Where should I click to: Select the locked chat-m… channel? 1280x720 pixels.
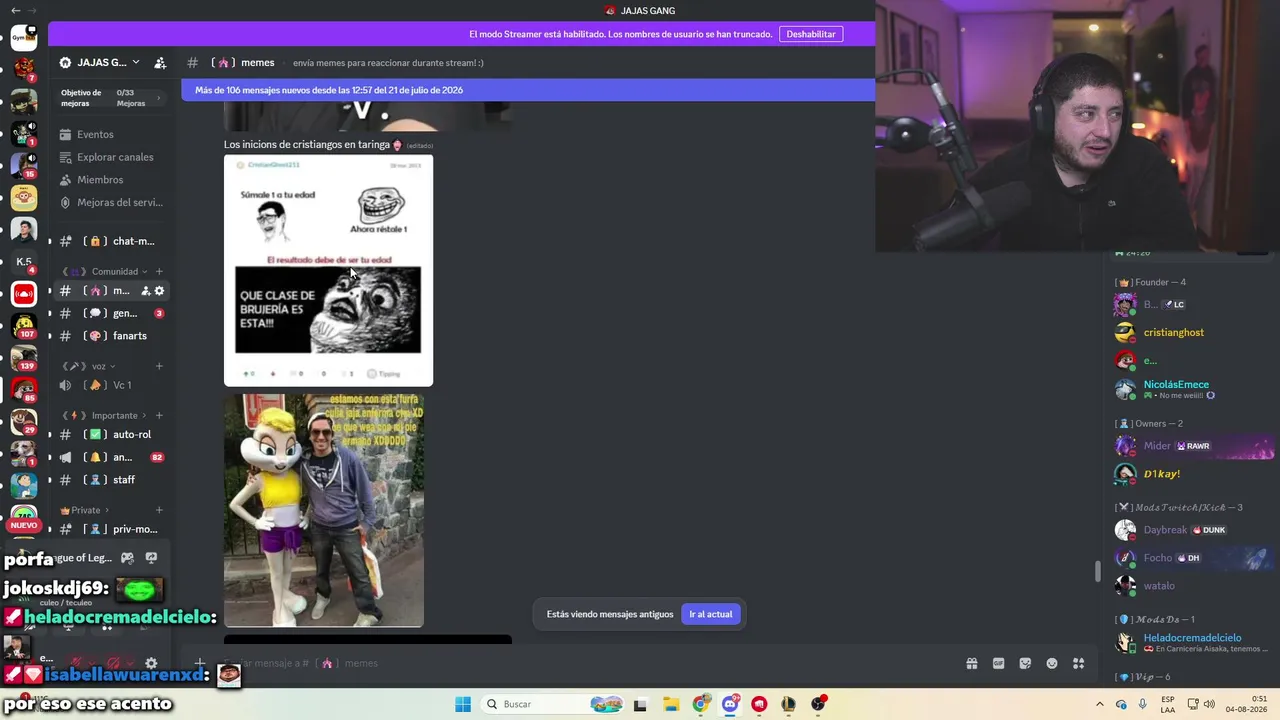pos(110,241)
